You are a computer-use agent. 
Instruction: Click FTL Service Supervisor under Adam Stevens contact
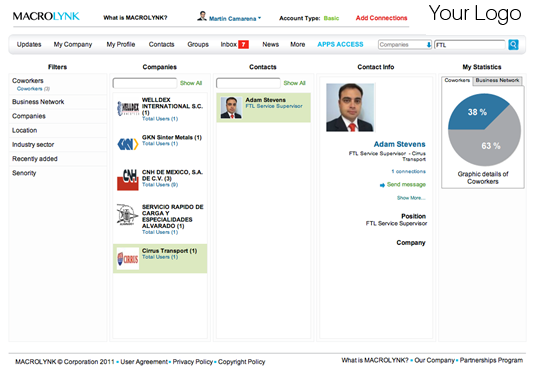274,106
